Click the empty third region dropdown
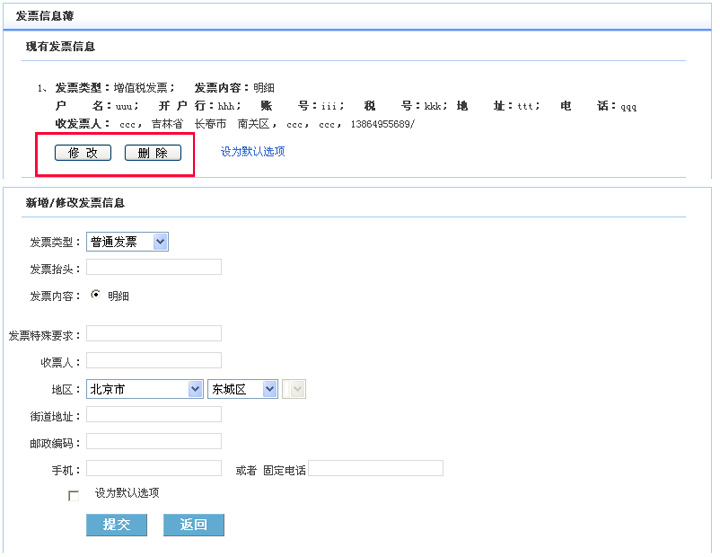The image size is (720, 557). pyautogui.click(x=296, y=389)
